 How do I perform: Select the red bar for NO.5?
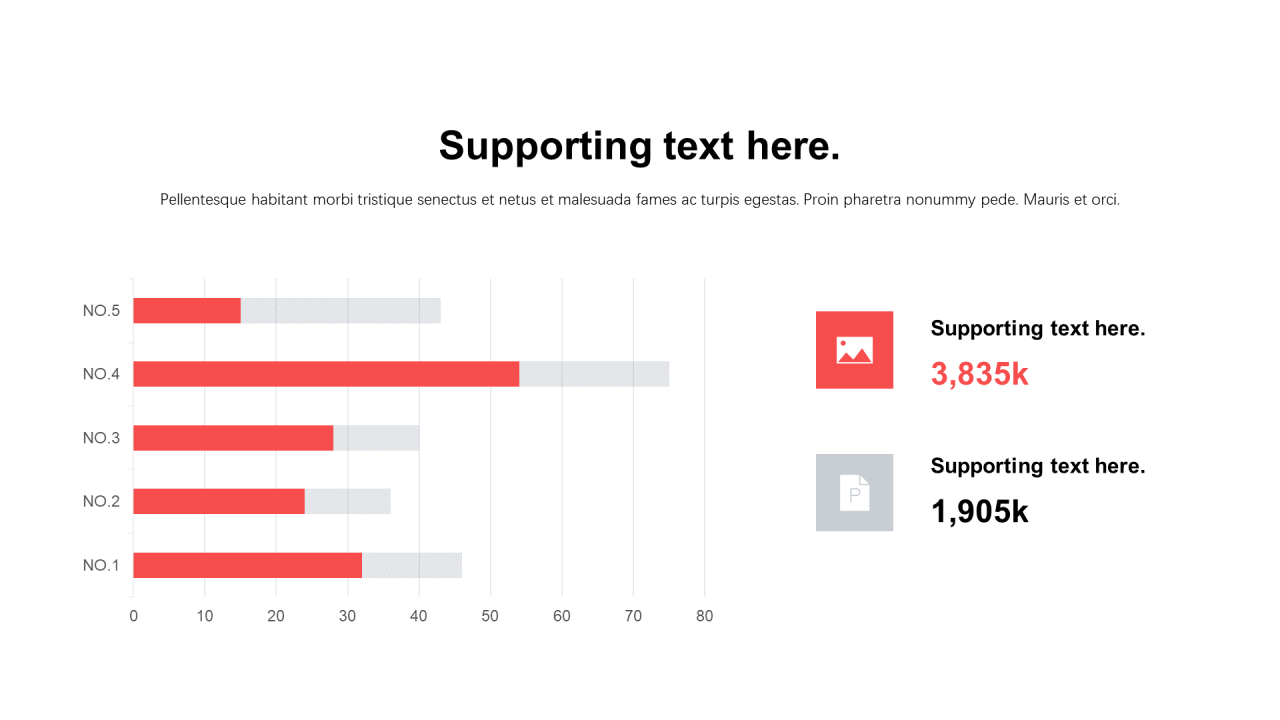tap(187, 311)
